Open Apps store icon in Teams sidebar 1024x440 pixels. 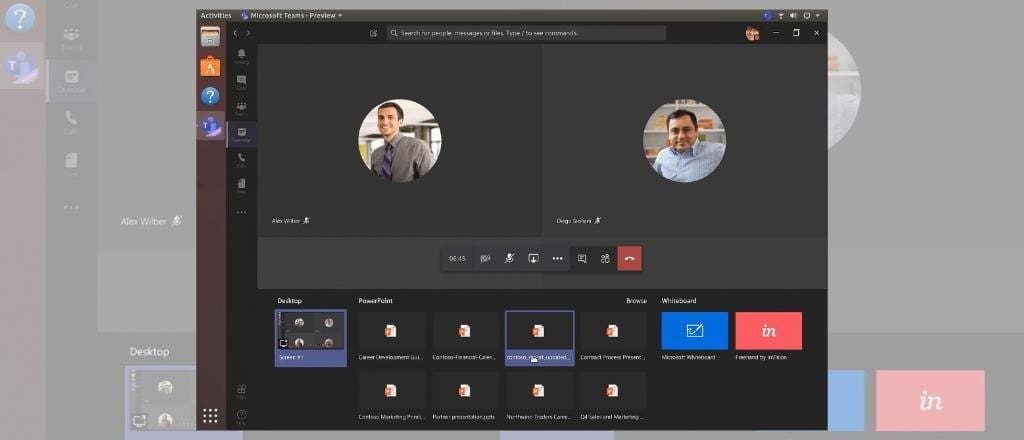pyautogui.click(x=242, y=391)
